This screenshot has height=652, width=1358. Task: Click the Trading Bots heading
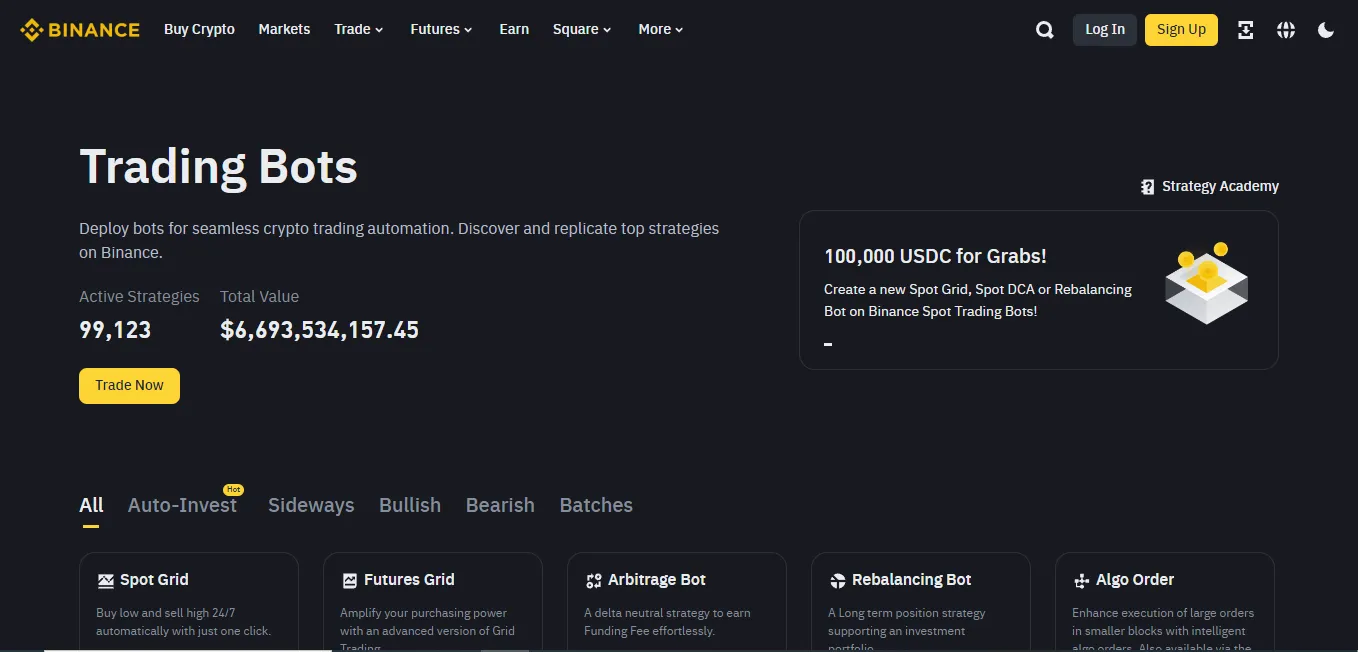218,166
